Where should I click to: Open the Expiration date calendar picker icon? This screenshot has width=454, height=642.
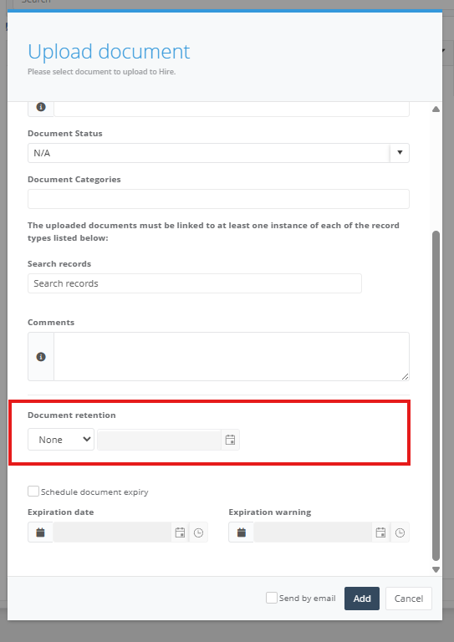tap(180, 533)
